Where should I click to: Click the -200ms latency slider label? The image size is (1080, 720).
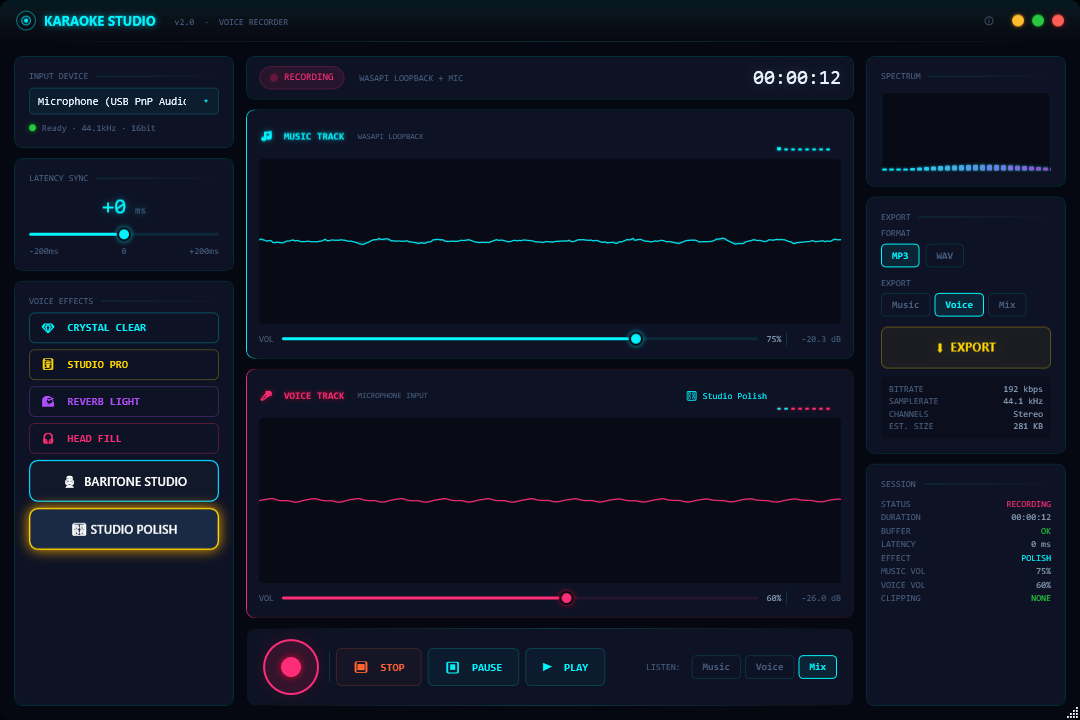tap(44, 251)
